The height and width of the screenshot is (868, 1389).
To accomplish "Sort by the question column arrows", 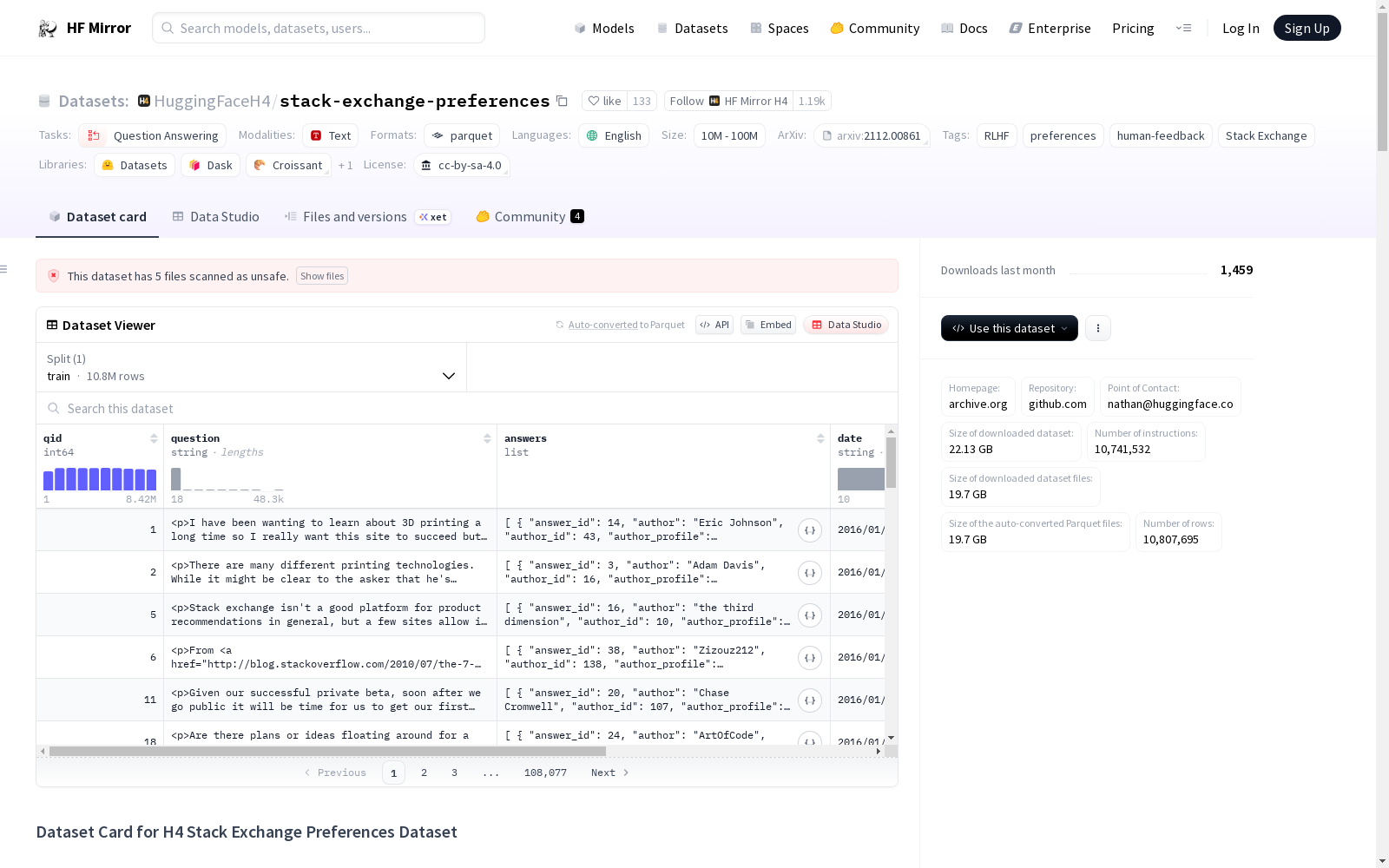I will click(487, 438).
